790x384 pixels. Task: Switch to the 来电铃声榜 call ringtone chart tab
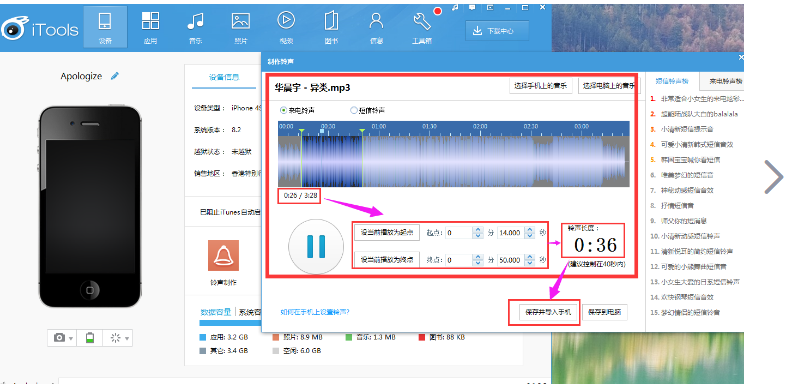coord(723,81)
